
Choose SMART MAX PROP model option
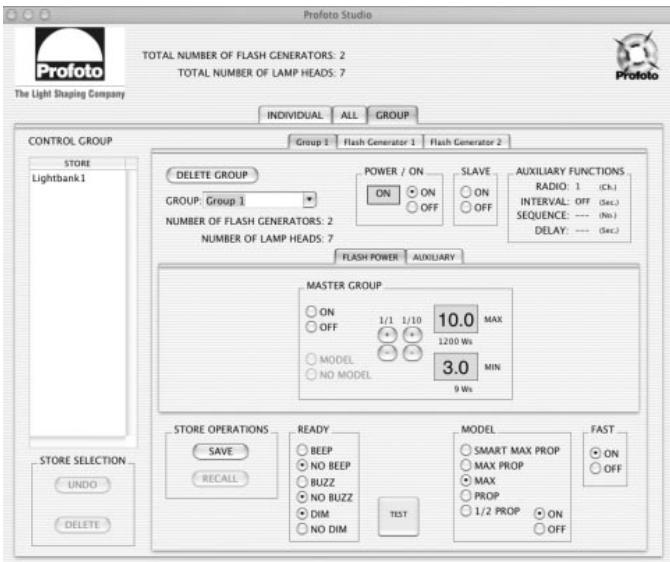(x=465, y=450)
